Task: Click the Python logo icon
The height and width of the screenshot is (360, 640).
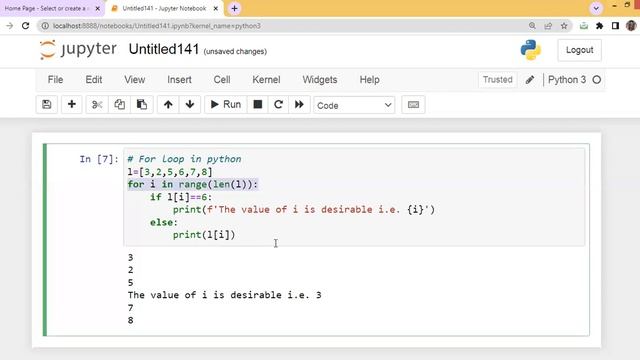Action: point(531,50)
